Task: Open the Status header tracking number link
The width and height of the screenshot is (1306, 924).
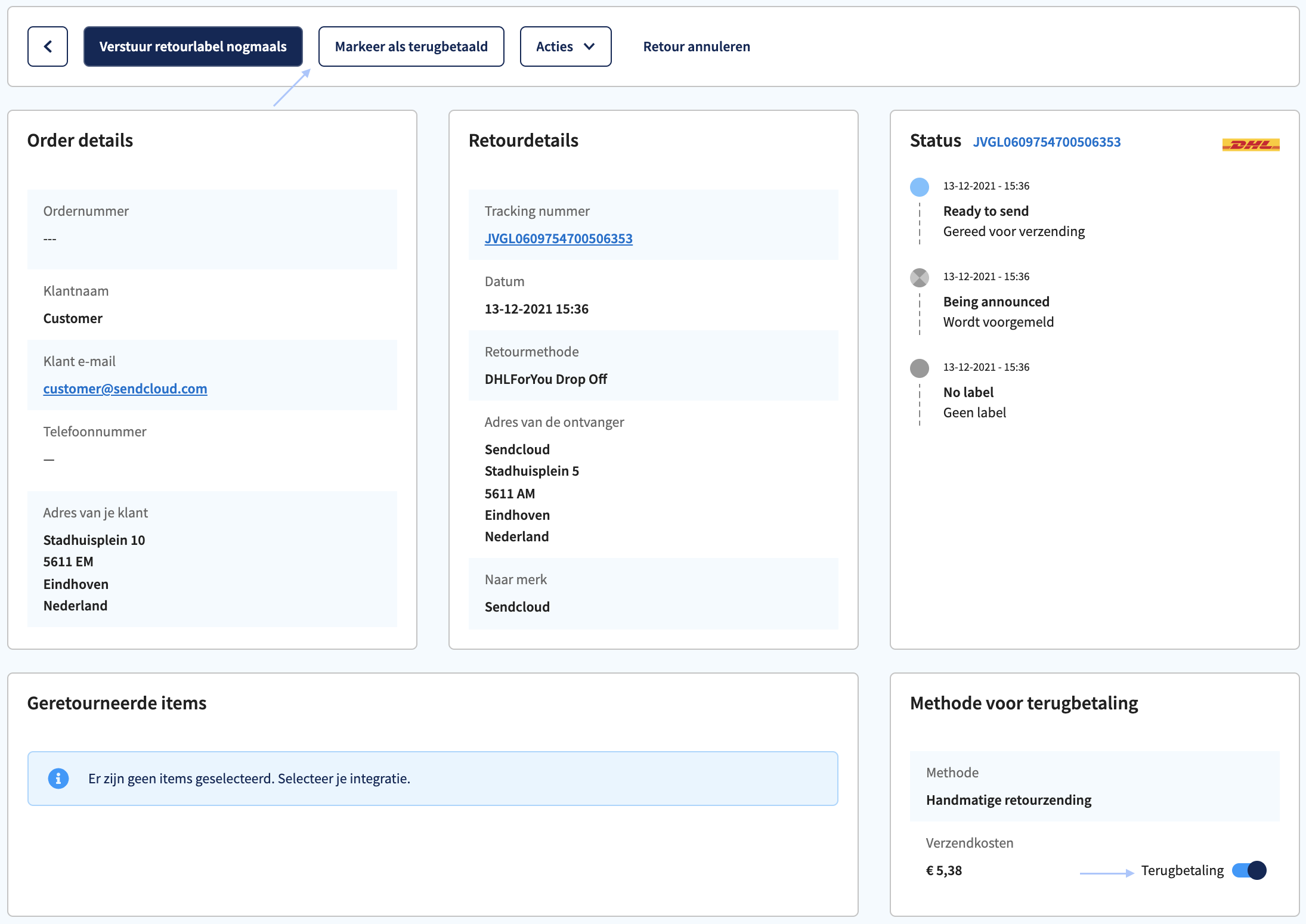Action: [x=1047, y=142]
